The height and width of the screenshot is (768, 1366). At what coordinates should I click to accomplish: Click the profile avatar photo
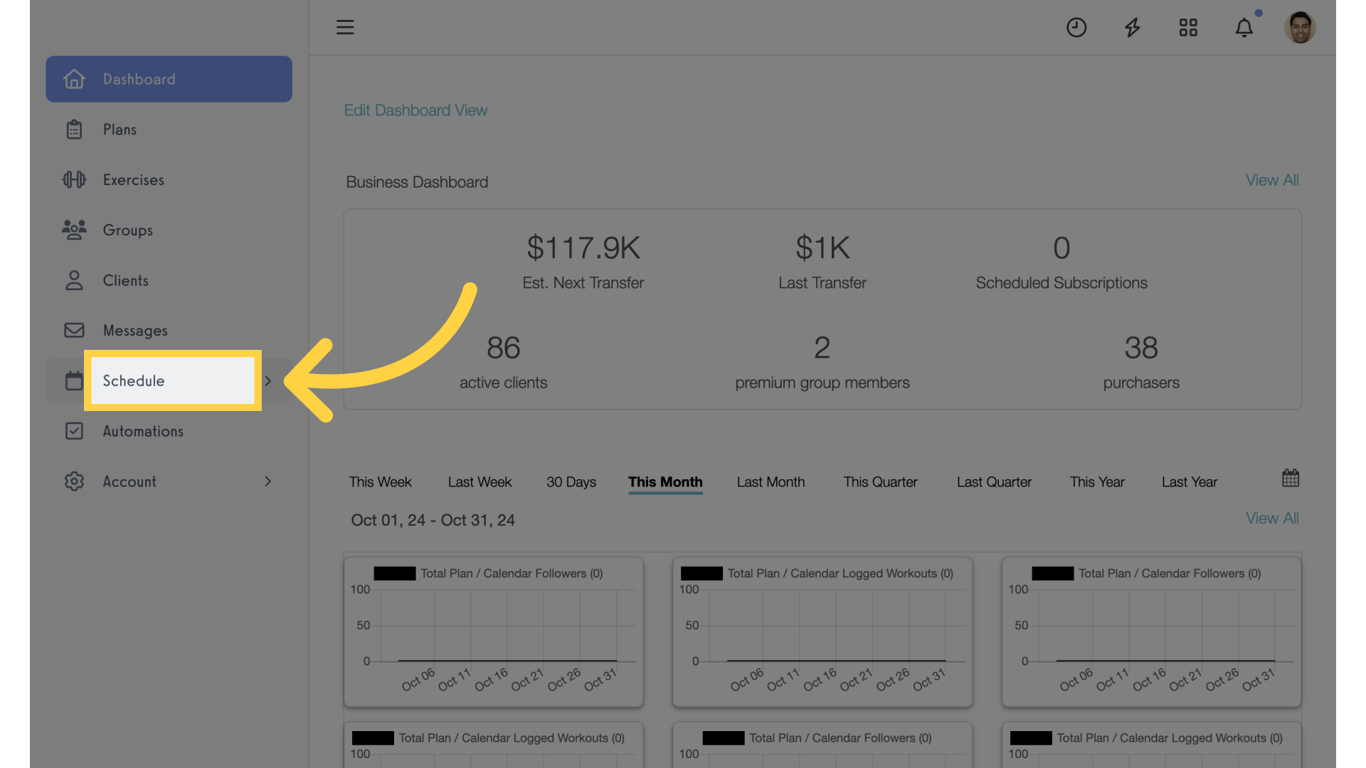1300,27
